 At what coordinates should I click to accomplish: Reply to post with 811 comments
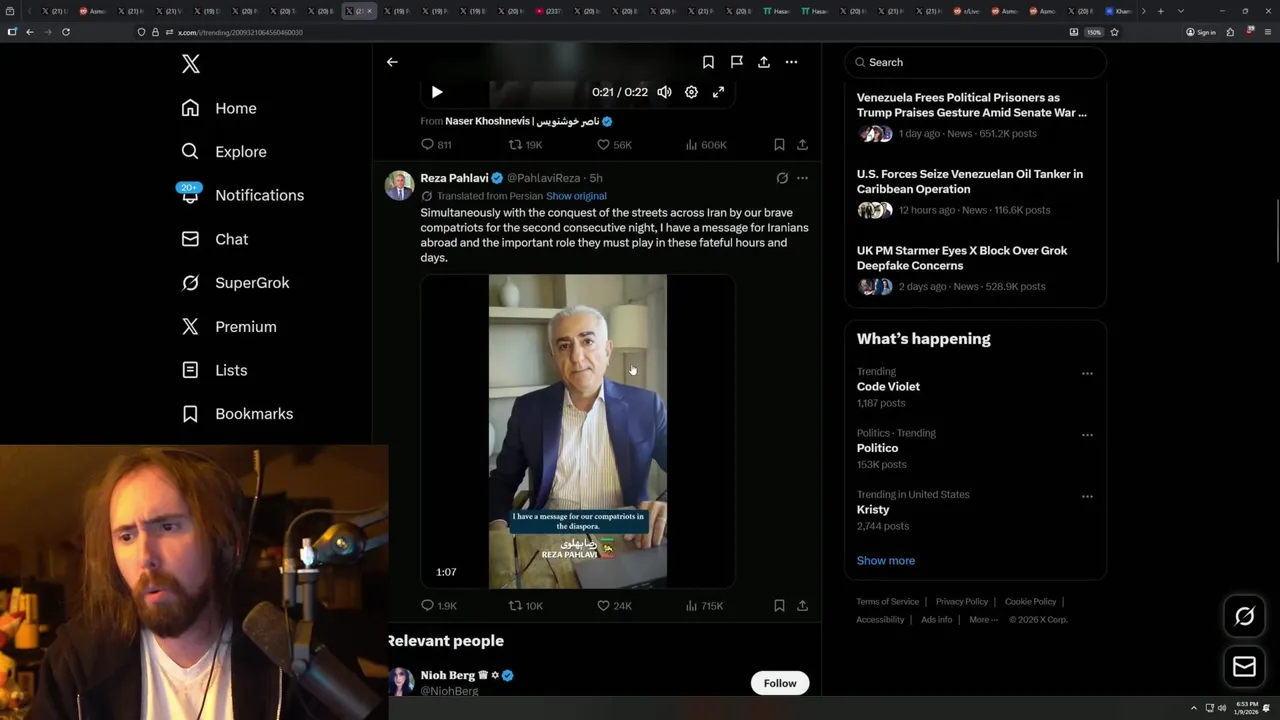[436, 145]
